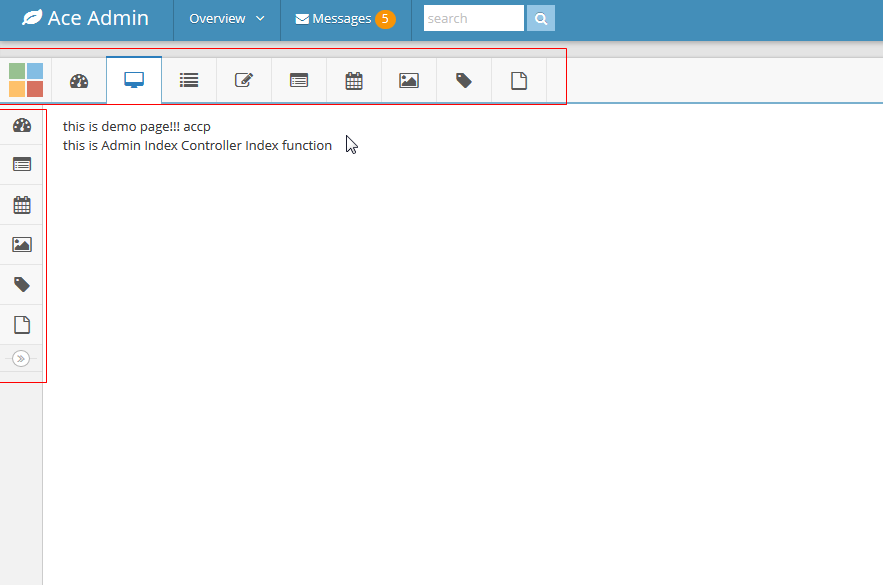Click the orange 5 messages badge
The height and width of the screenshot is (585, 883).
click(385, 19)
